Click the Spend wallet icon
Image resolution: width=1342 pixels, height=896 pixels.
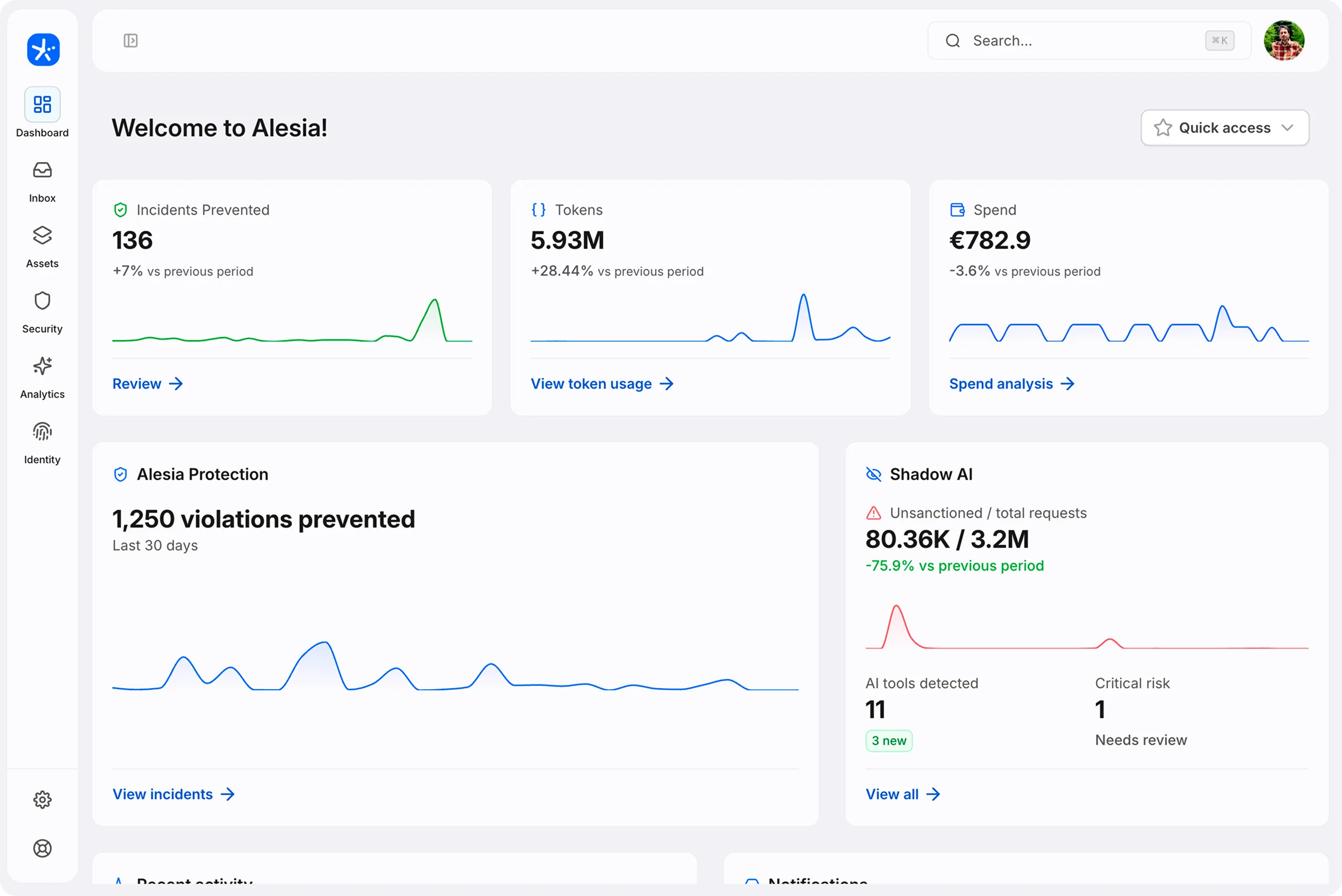957,210
